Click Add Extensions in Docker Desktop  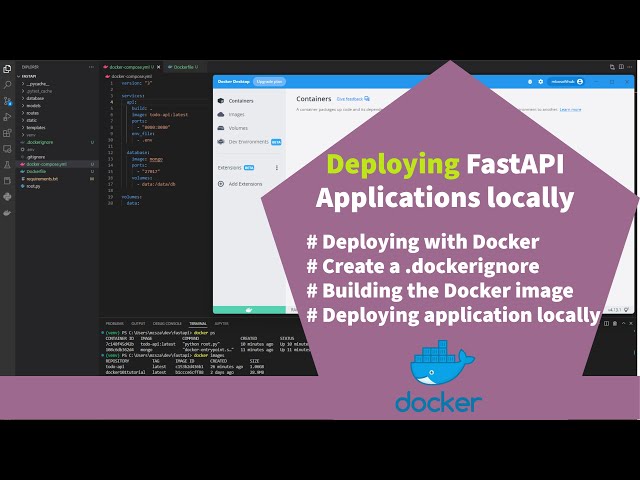[x=245, y=184]
